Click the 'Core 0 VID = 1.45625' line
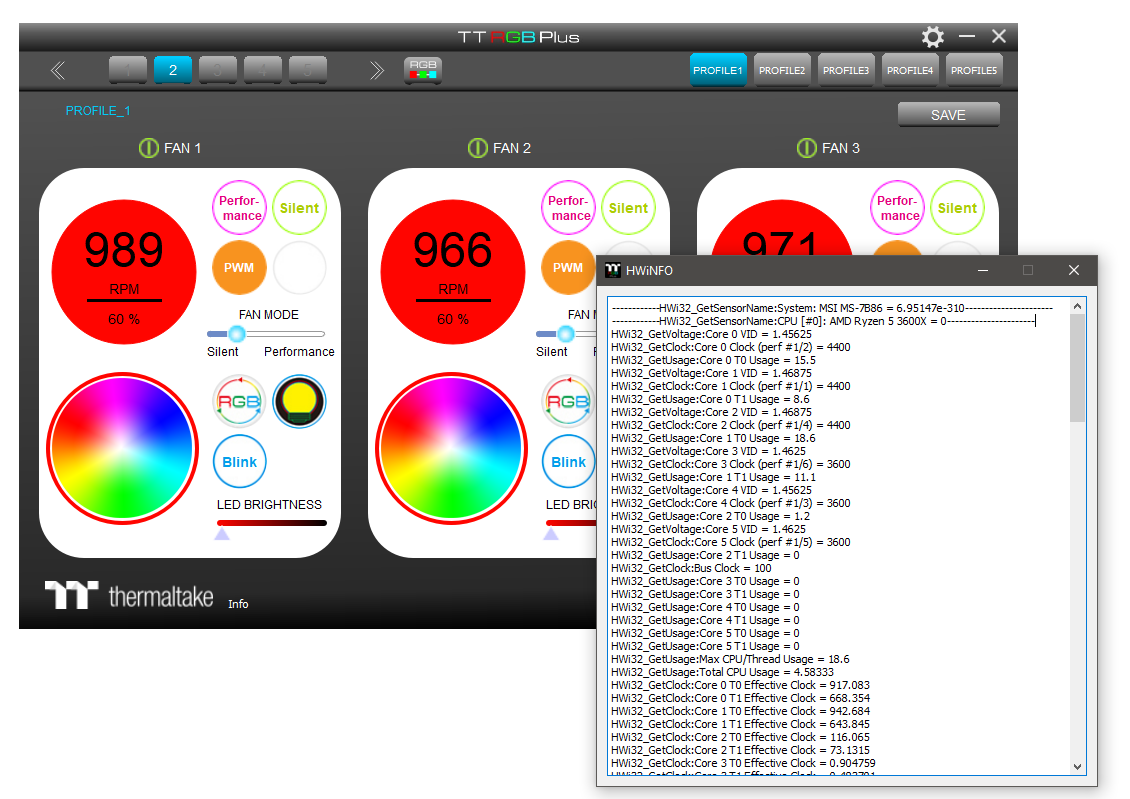Screen dimensions: 1130x799 click(711, 334)
